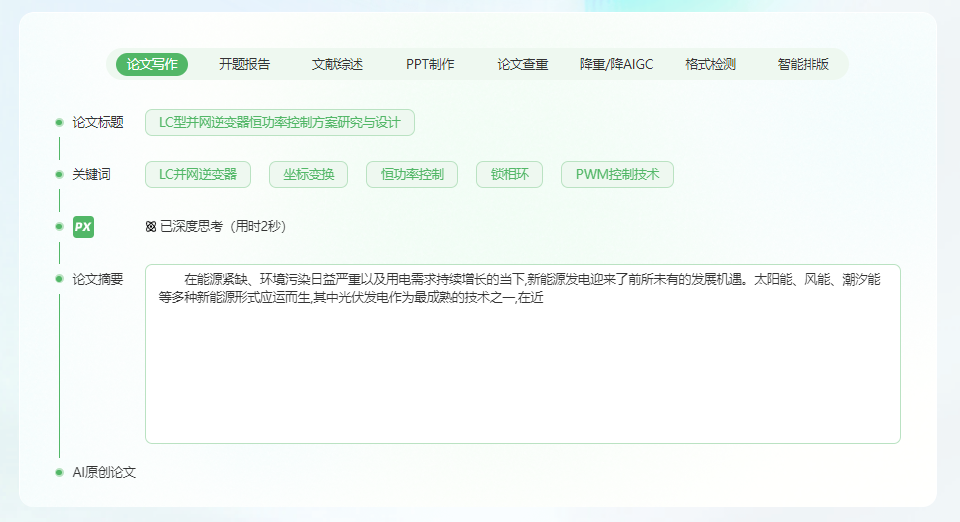Choose the 锁相环 keyword tag

tap(509, 174)
